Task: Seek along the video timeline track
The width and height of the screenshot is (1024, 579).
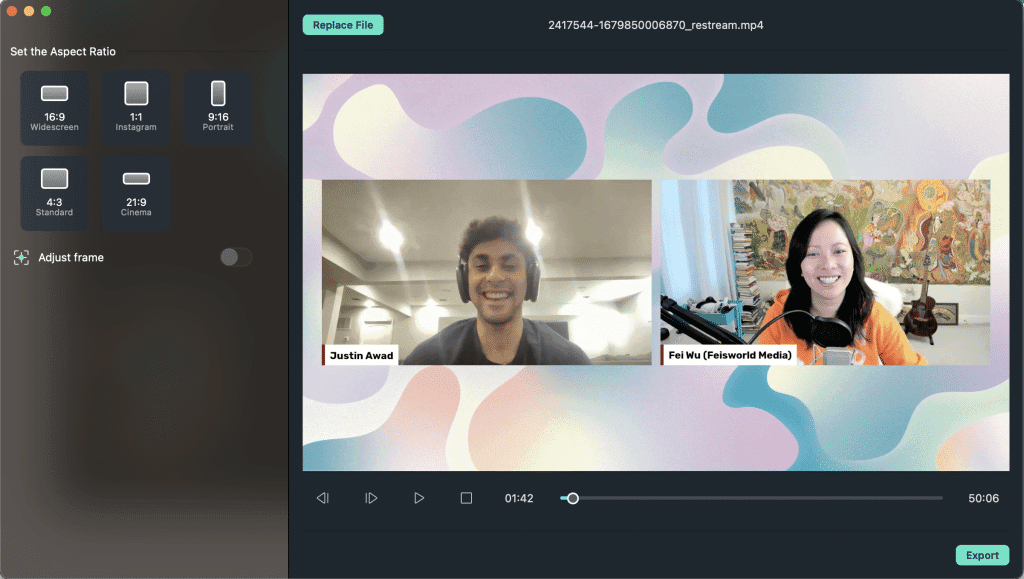Action: coord(751,498)
